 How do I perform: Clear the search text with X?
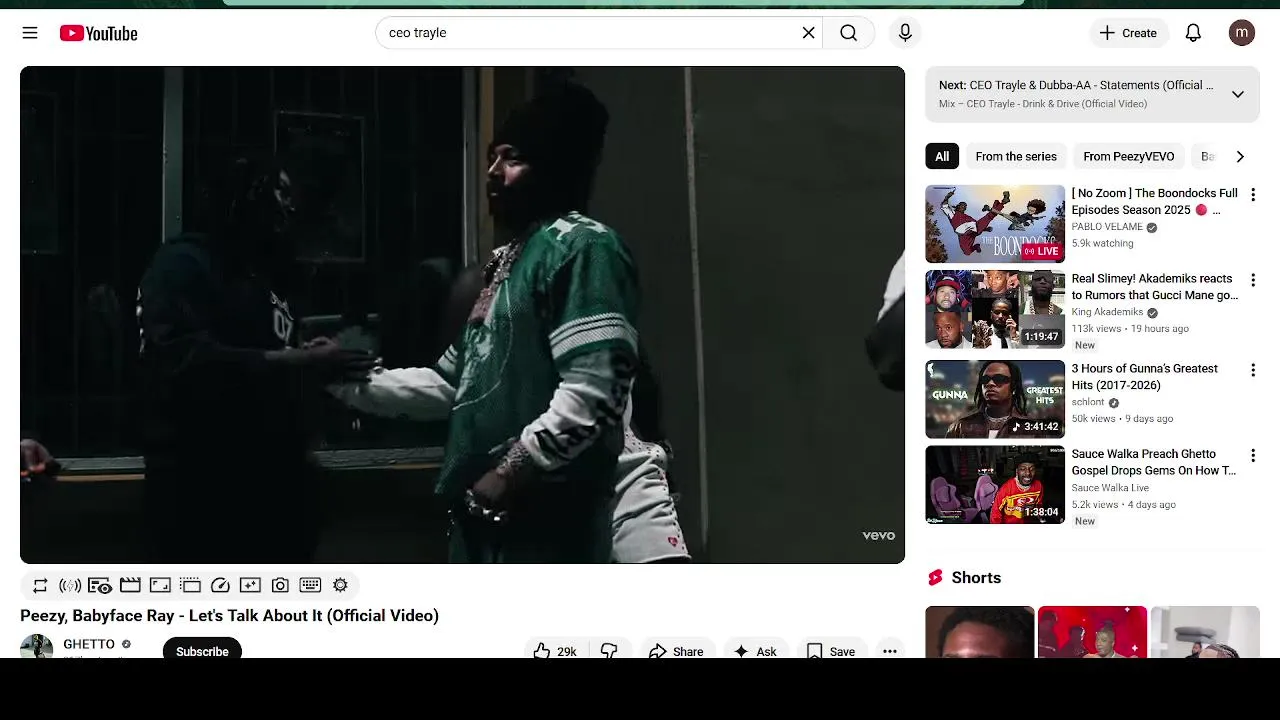(809, 33)
